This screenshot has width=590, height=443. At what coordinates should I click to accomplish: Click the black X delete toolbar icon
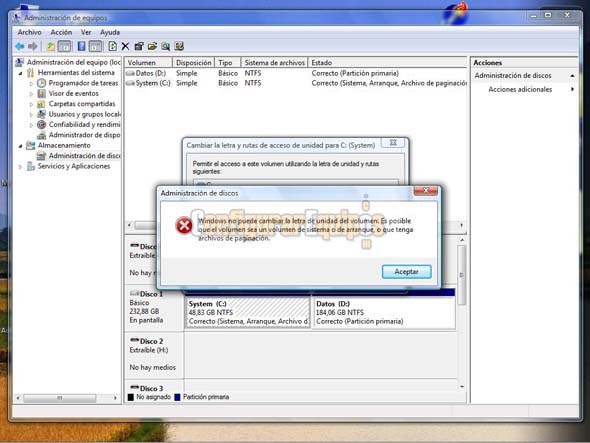pyautogui.click(x=125, y=46)
